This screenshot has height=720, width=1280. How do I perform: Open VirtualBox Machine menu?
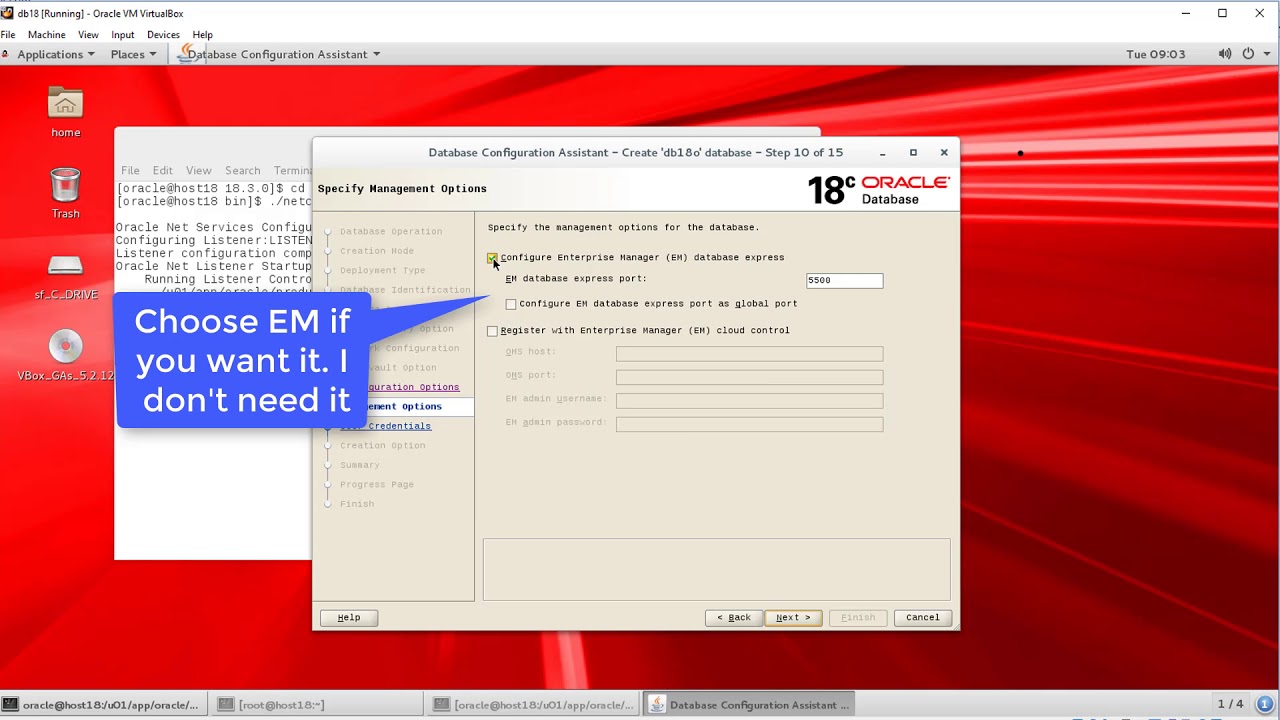coord(46,34)
